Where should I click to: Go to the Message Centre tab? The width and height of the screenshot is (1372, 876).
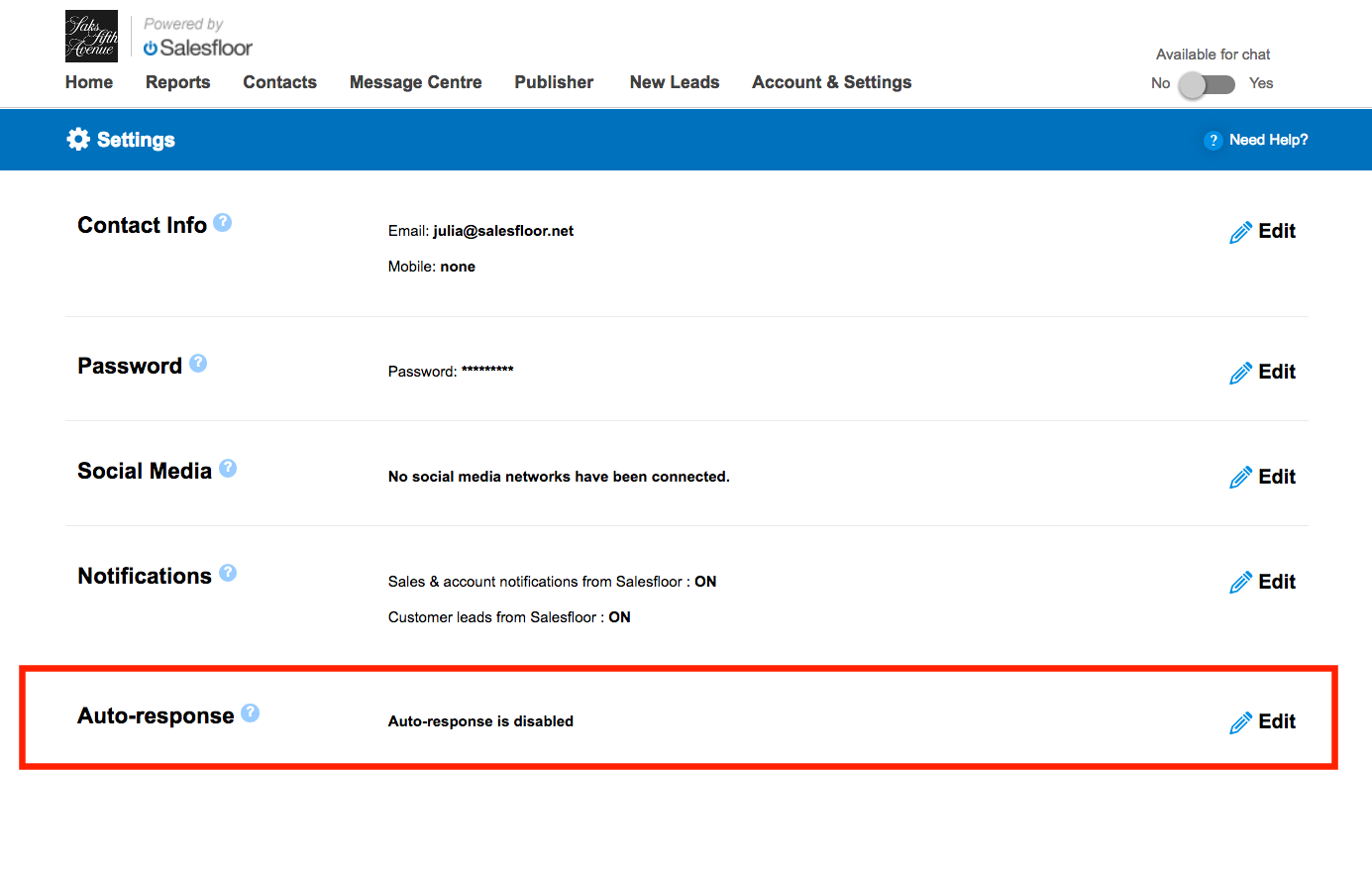(415, 82)
